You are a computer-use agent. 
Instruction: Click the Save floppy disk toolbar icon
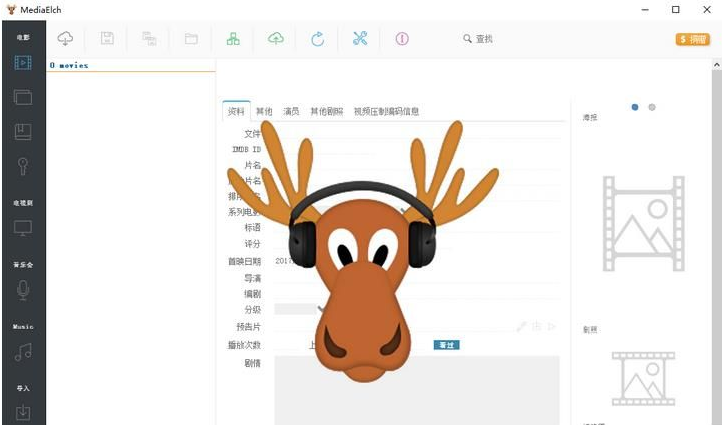pos(107,38)
